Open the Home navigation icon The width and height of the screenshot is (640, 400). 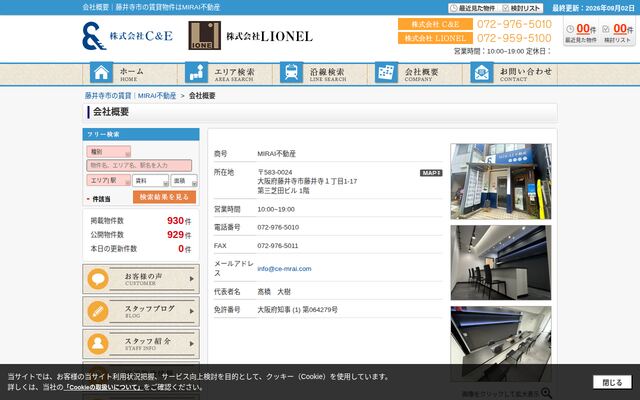point(101,73)
